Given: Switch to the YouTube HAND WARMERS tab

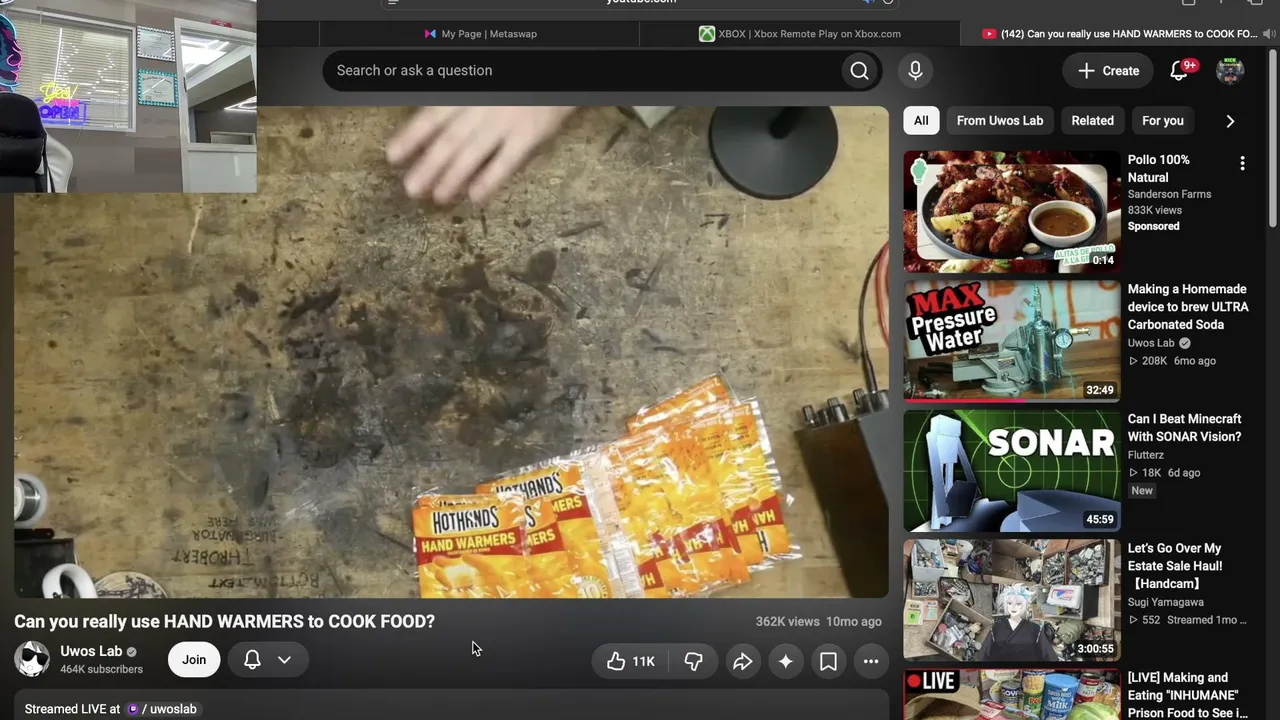Looking at the screenshot, I should coord(1120,34).
